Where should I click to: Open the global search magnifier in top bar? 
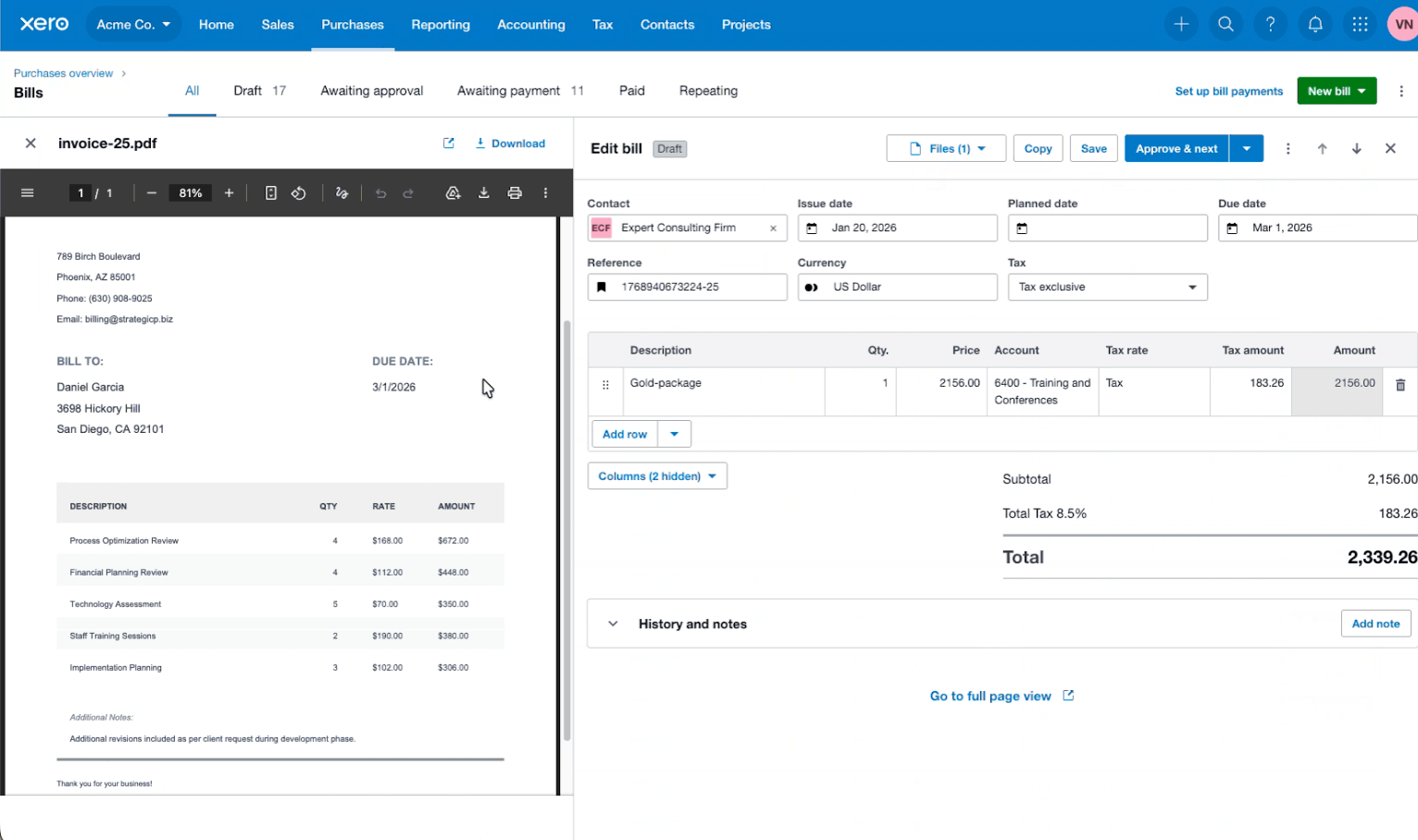[x=1225, y=24]
